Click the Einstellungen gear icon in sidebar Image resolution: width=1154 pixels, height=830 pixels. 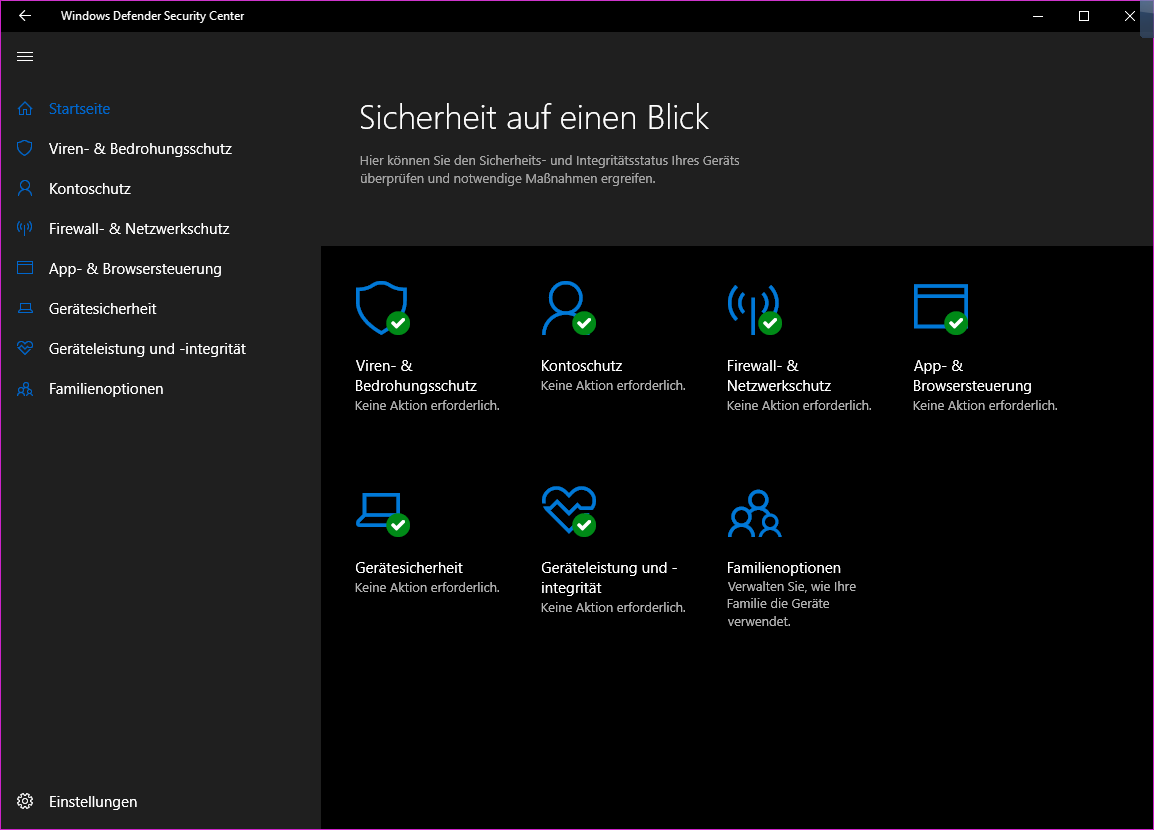click(26, 801)
